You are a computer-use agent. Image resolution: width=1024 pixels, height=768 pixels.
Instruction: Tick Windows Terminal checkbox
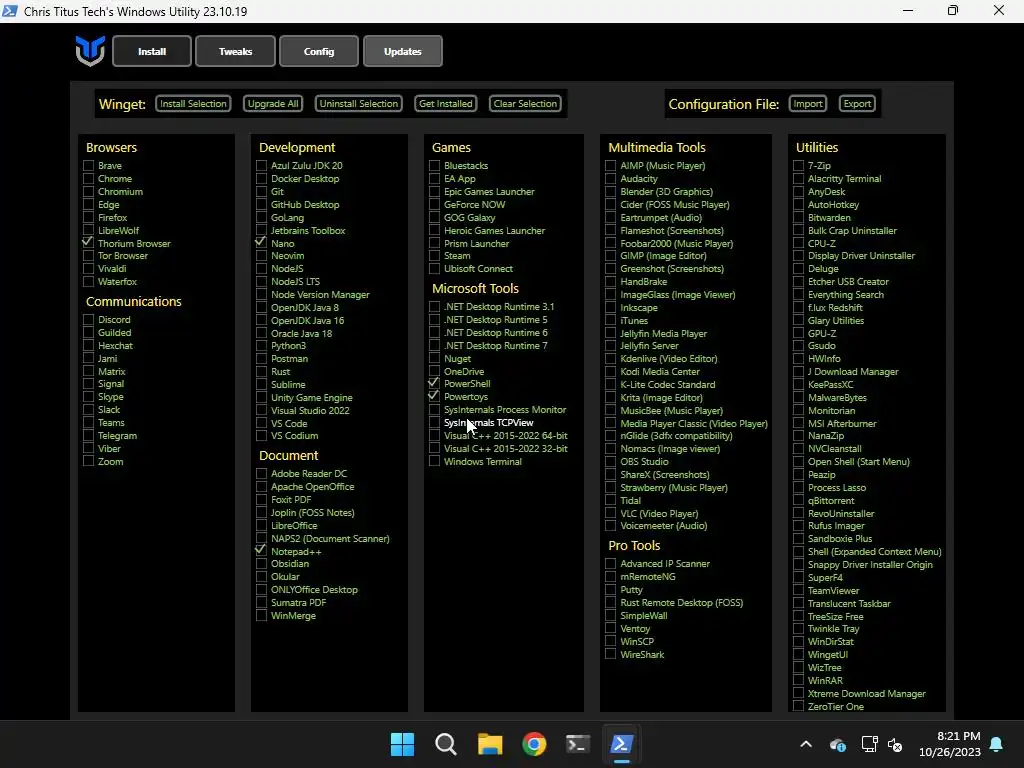434,461
